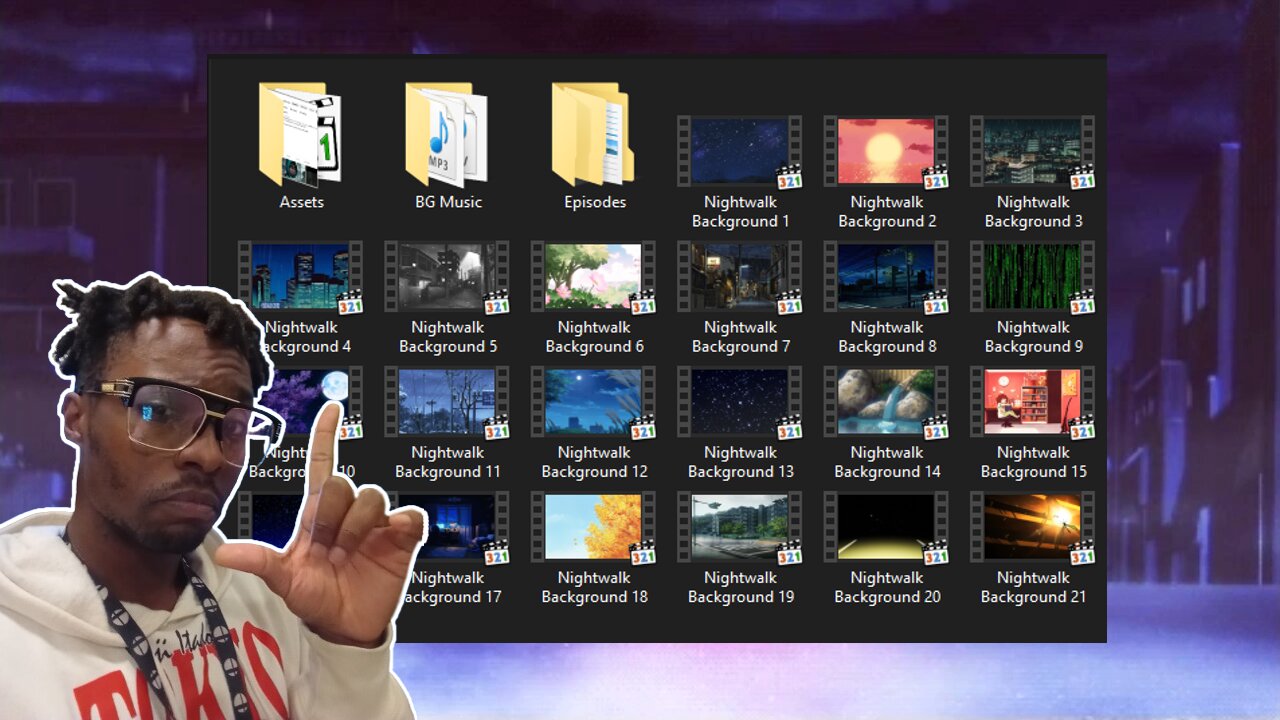Select Nightwalk Background 4 blue skyline video
Viewport: 1280px width, 720px height.
(x=300, y=276)
